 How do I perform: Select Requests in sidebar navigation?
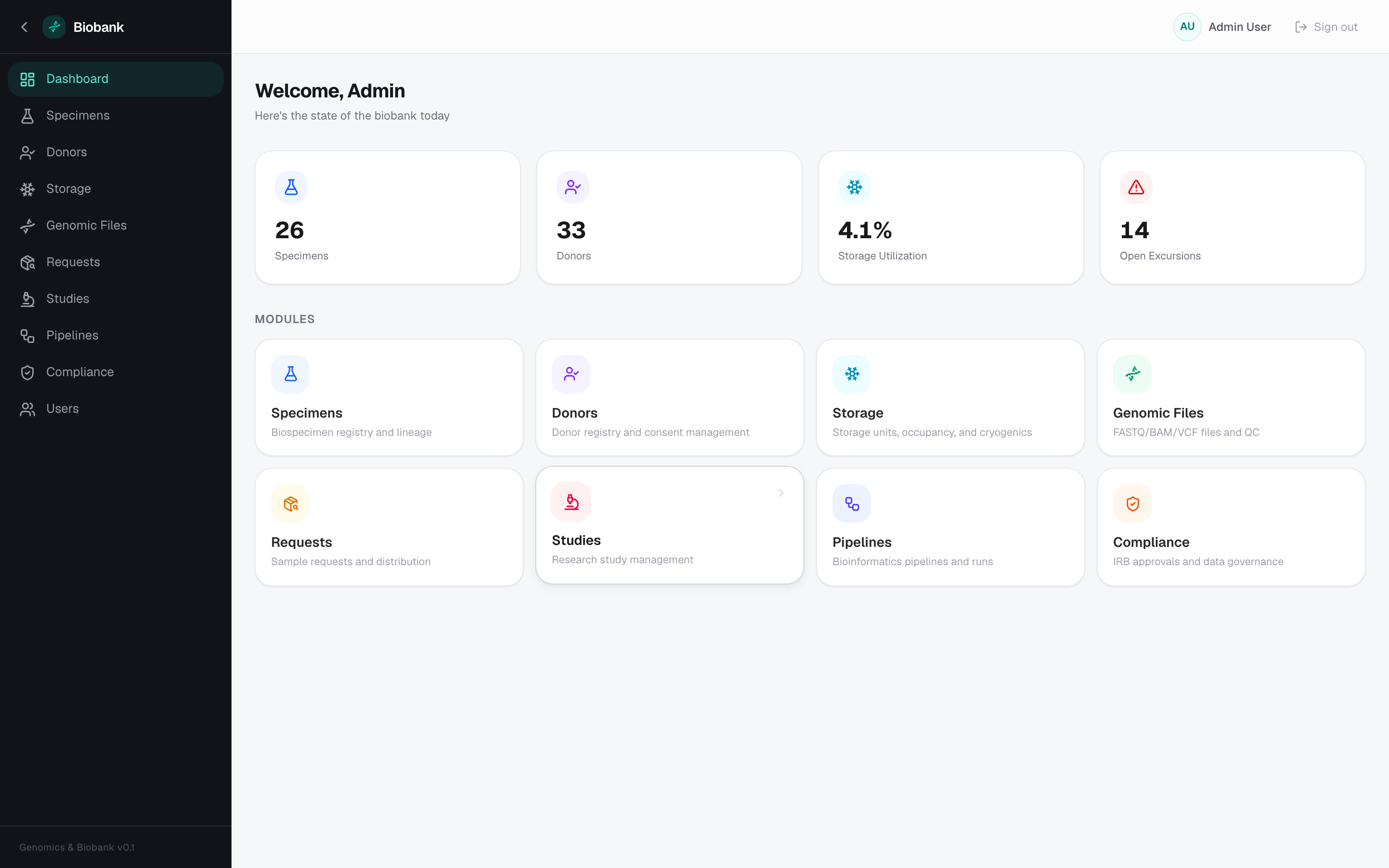coord(115,262)
